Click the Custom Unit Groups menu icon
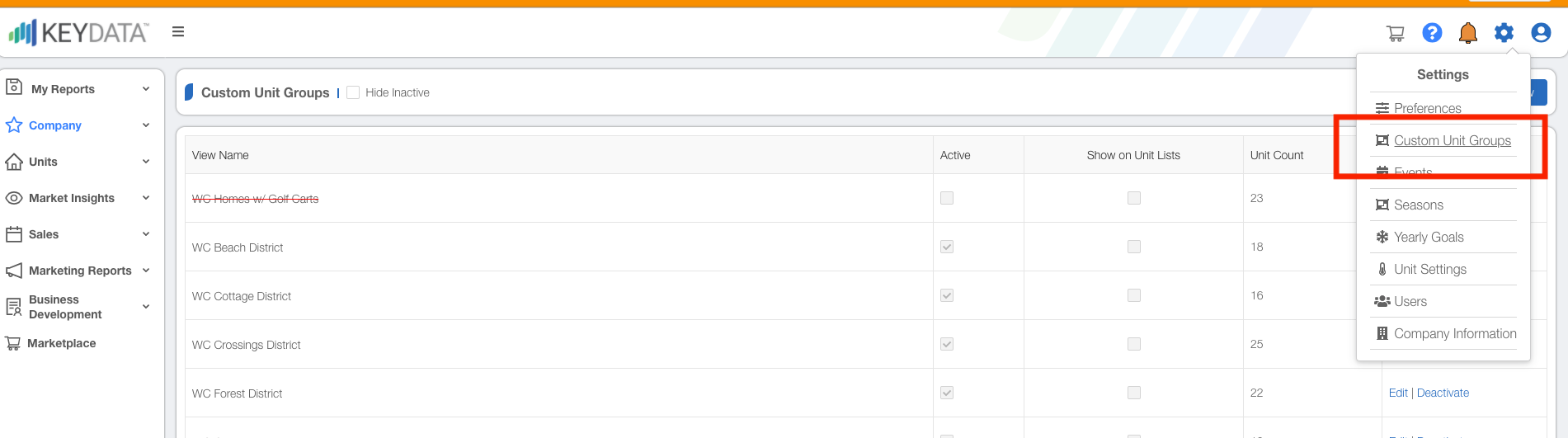Image resolution: width=1568 pixels, height=438 pixels. (1382, 140)
